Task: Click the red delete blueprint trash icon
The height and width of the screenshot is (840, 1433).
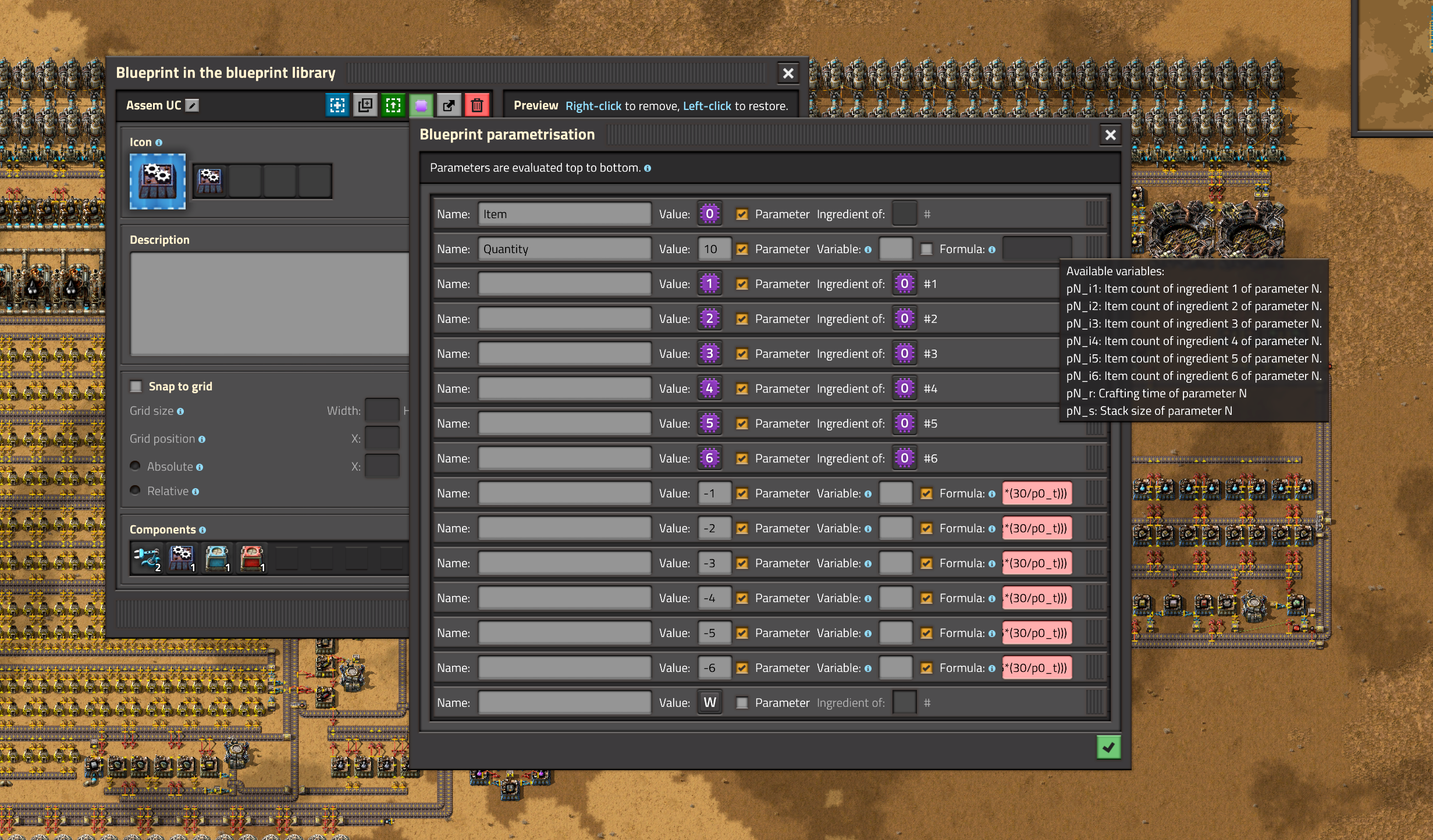Action: tap(477, 105)
